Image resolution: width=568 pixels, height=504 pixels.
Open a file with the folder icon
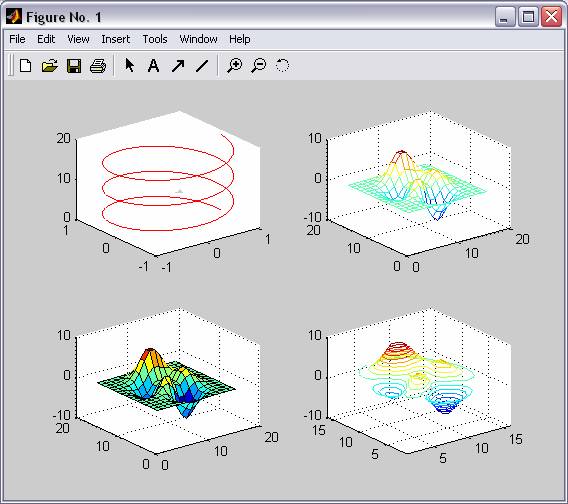[x=50, y=66]
